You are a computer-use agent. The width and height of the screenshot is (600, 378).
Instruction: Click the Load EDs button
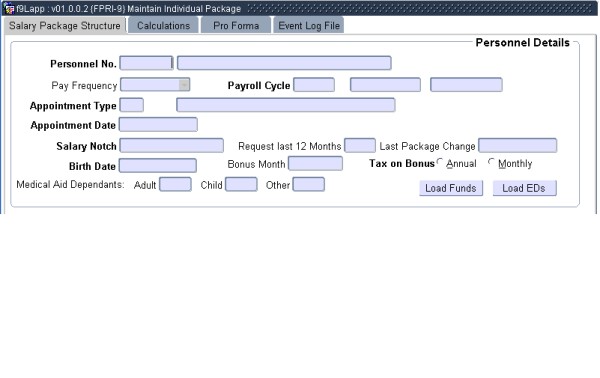[524, 188]
